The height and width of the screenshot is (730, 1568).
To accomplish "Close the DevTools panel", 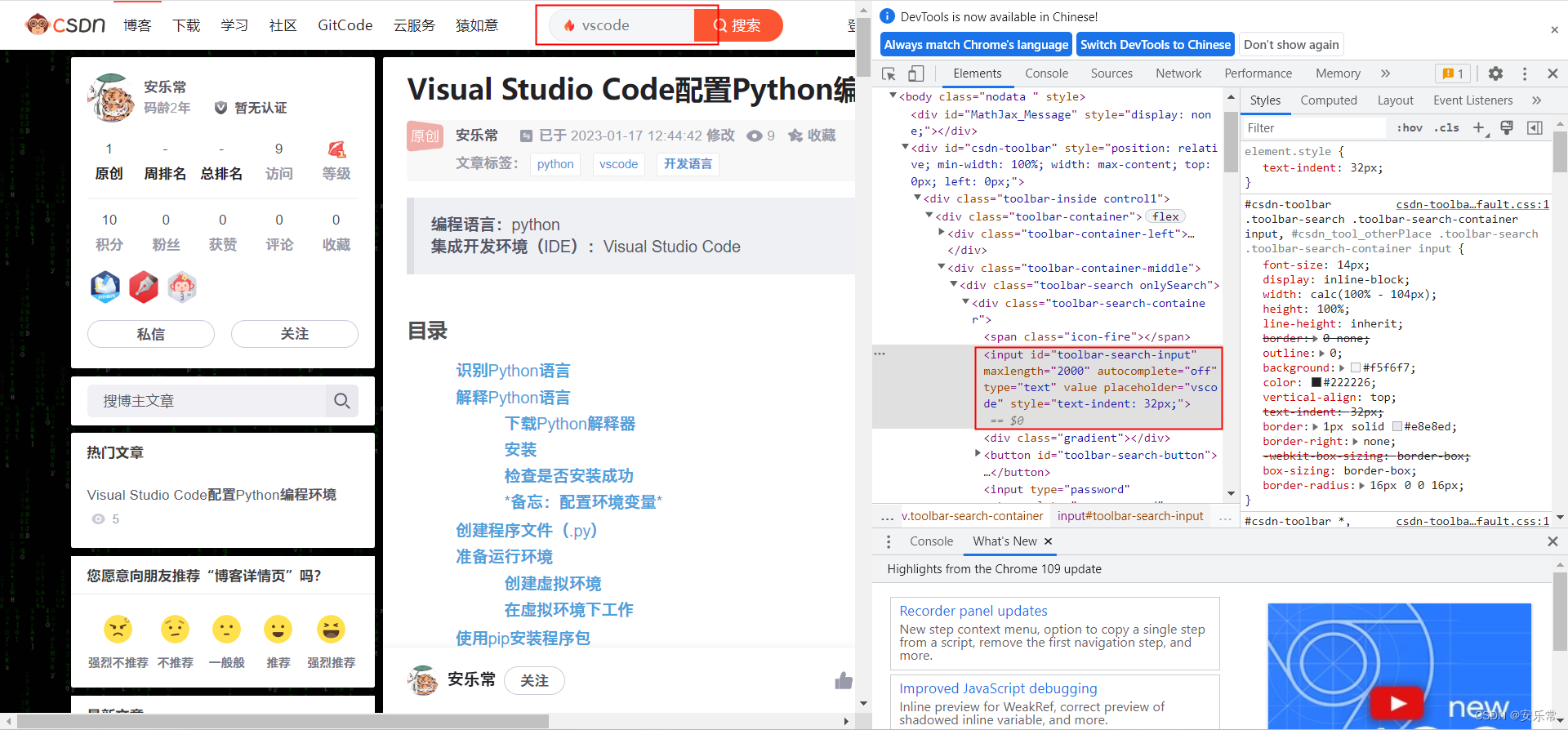I will pyautogui.click(x=1552, y=73).
